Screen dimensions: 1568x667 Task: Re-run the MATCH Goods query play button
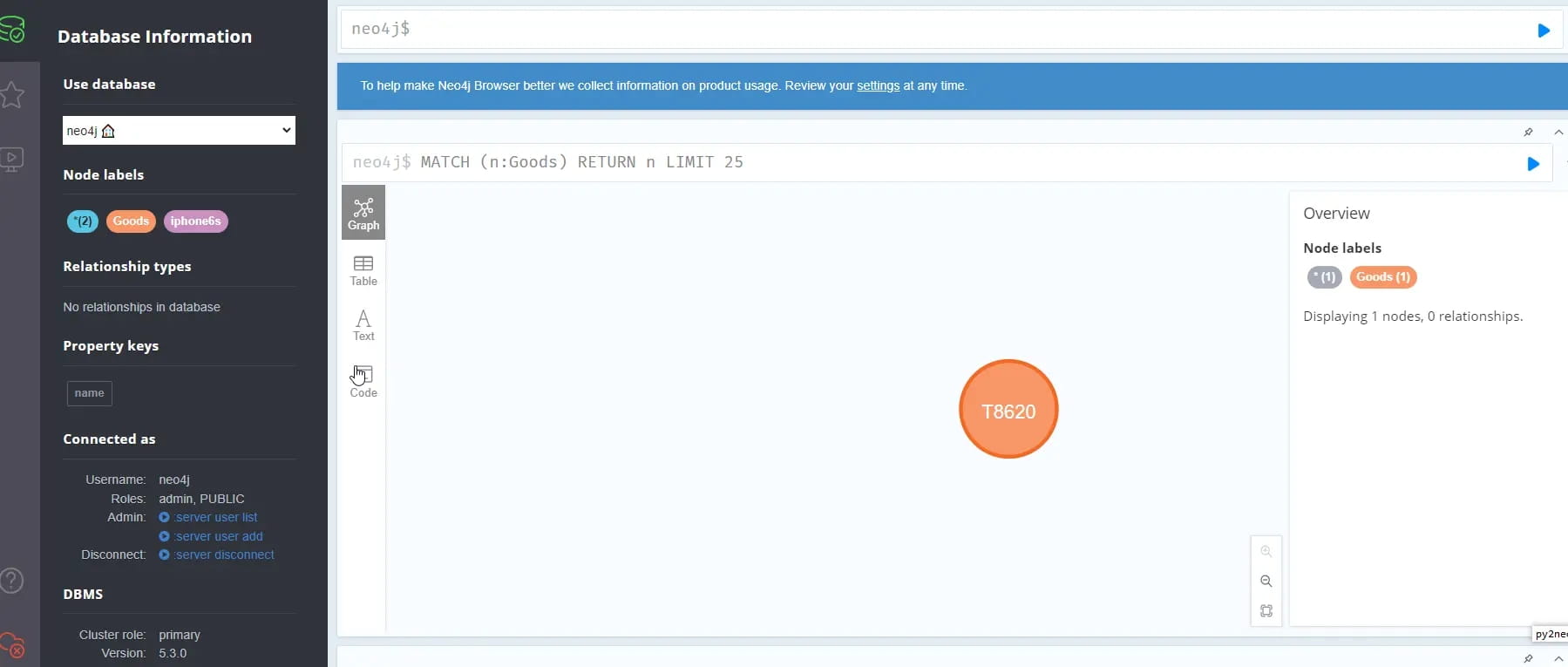(x=1533, y=164)
